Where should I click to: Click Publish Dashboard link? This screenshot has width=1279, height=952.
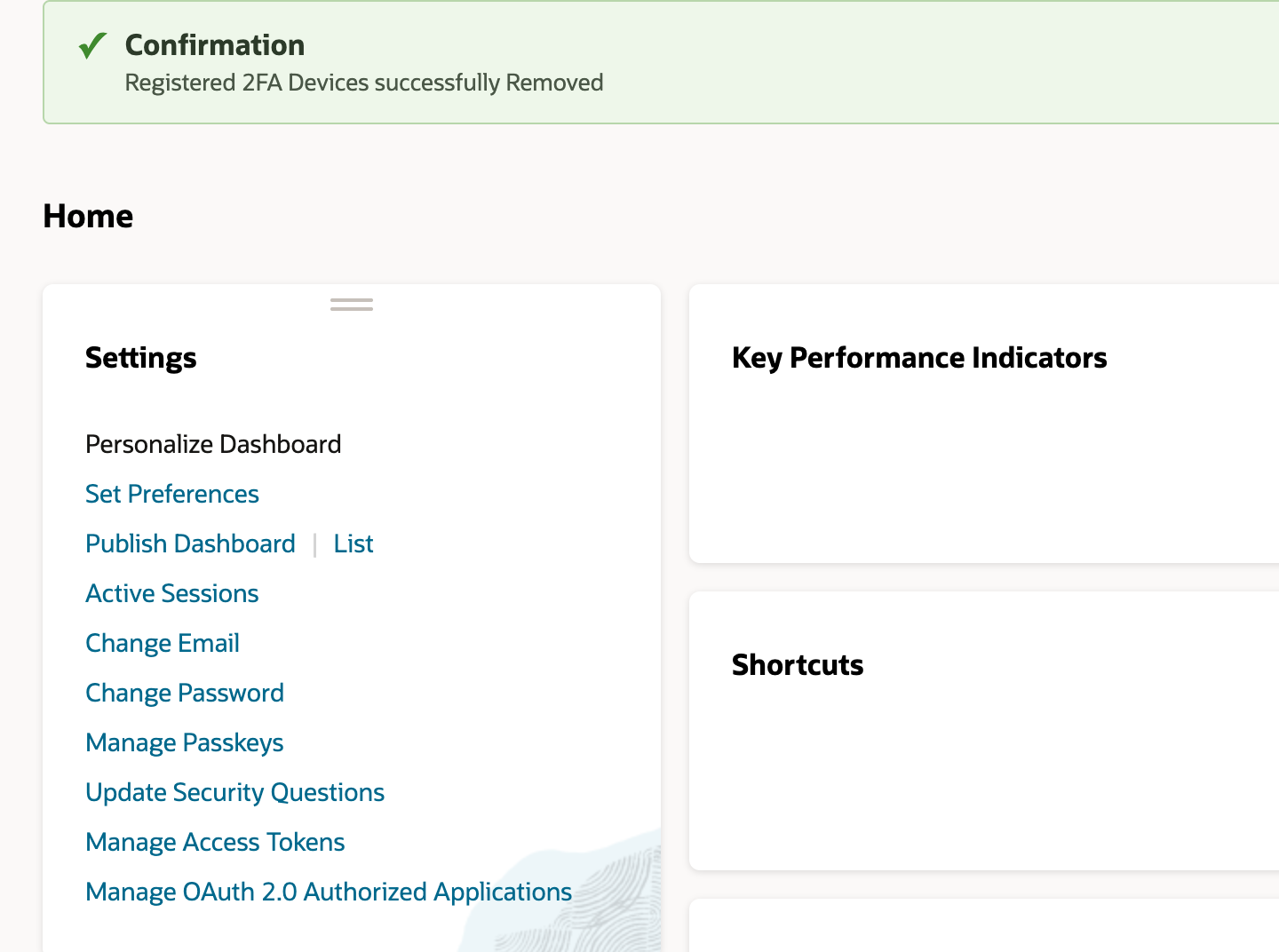pos(190,543)
